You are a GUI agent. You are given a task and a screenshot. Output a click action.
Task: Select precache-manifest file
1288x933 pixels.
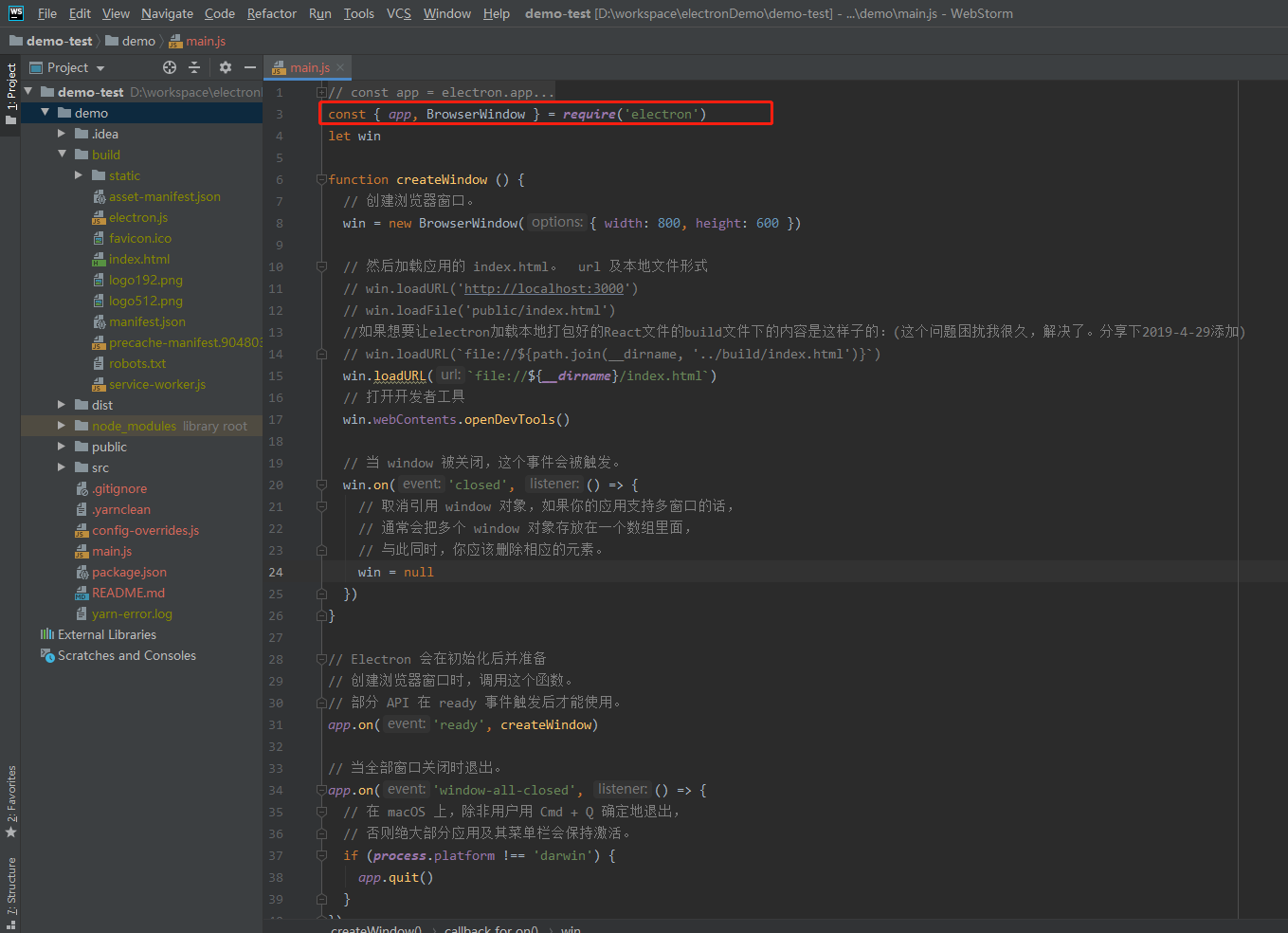coord(185,342)
